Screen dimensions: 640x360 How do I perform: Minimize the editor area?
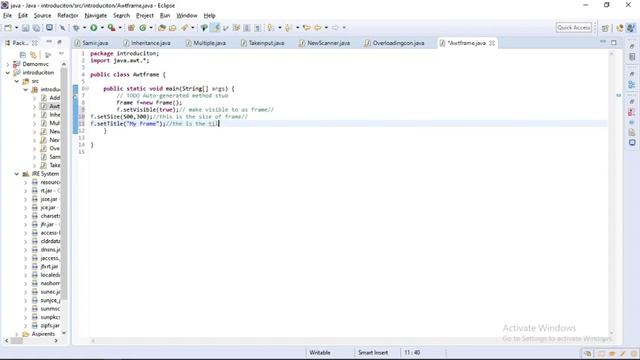coord(603,42)
